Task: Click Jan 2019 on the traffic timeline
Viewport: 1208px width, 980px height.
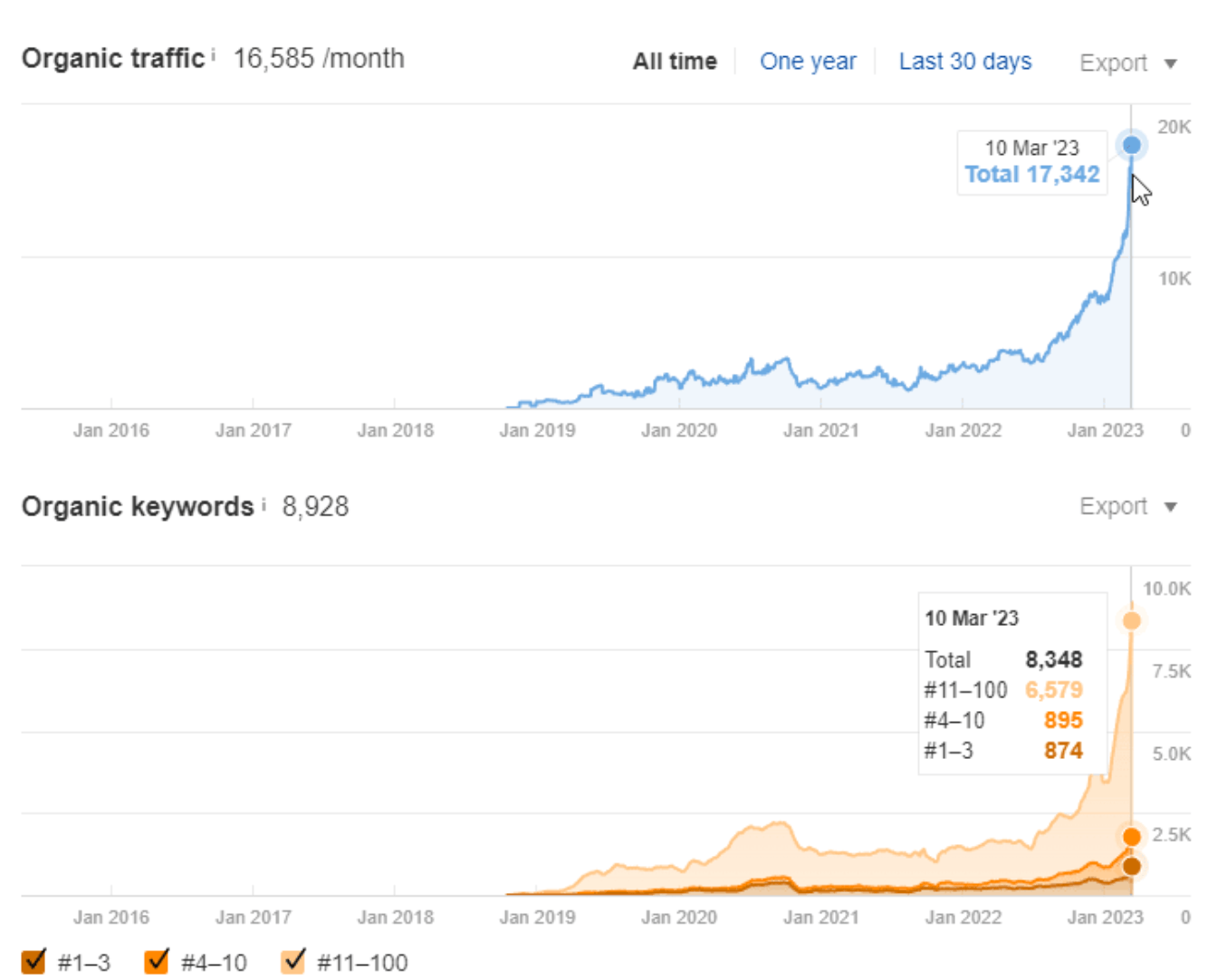Action: coord(537,430)
